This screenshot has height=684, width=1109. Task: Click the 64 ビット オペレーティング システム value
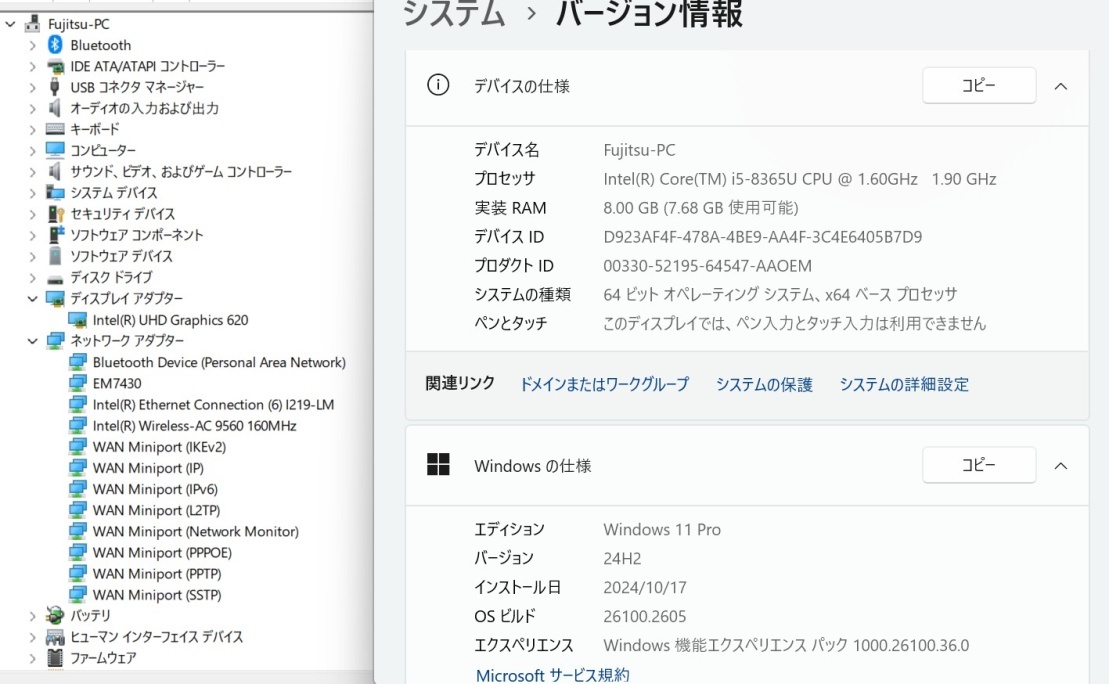click(x=780, y=294)
